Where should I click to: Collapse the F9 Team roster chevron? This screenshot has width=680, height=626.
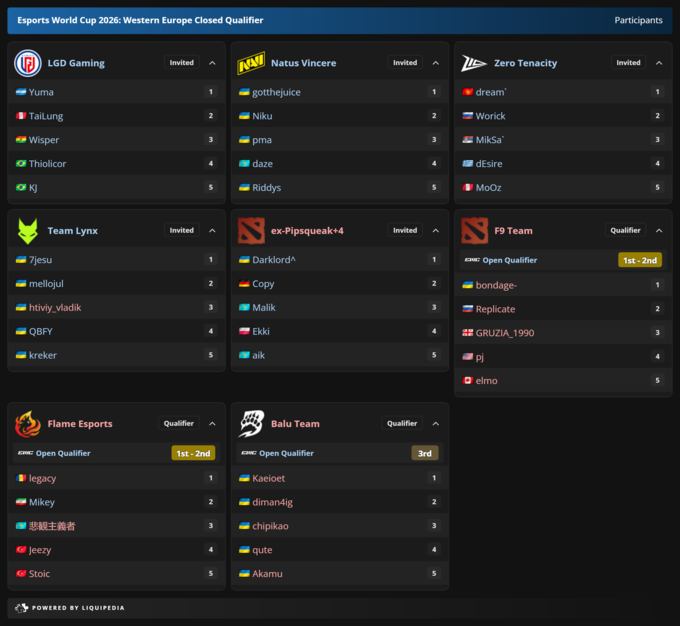[x=659, y=230]
